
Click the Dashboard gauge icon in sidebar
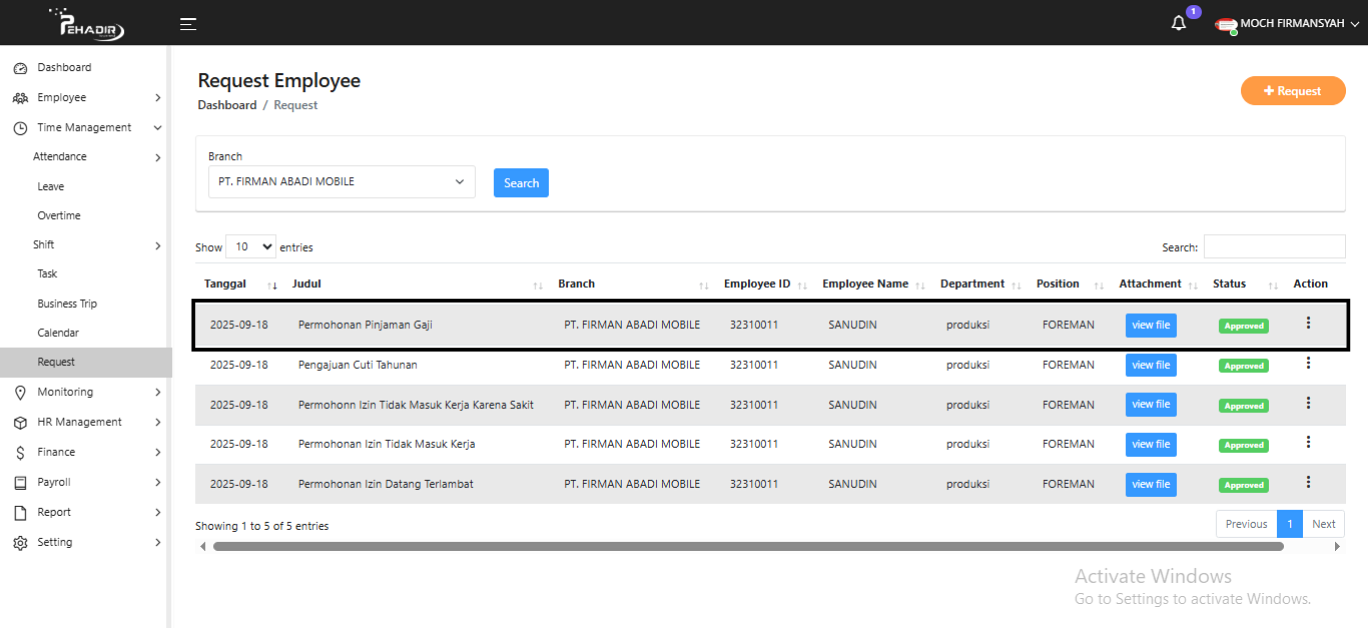pos(20,68)
